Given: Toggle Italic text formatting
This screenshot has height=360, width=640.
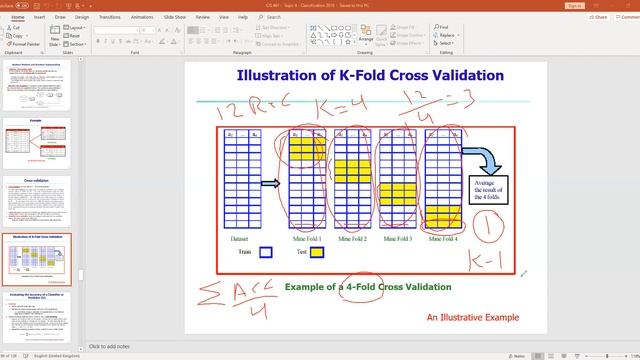Looking at the screenshot, I should point(105,42).
